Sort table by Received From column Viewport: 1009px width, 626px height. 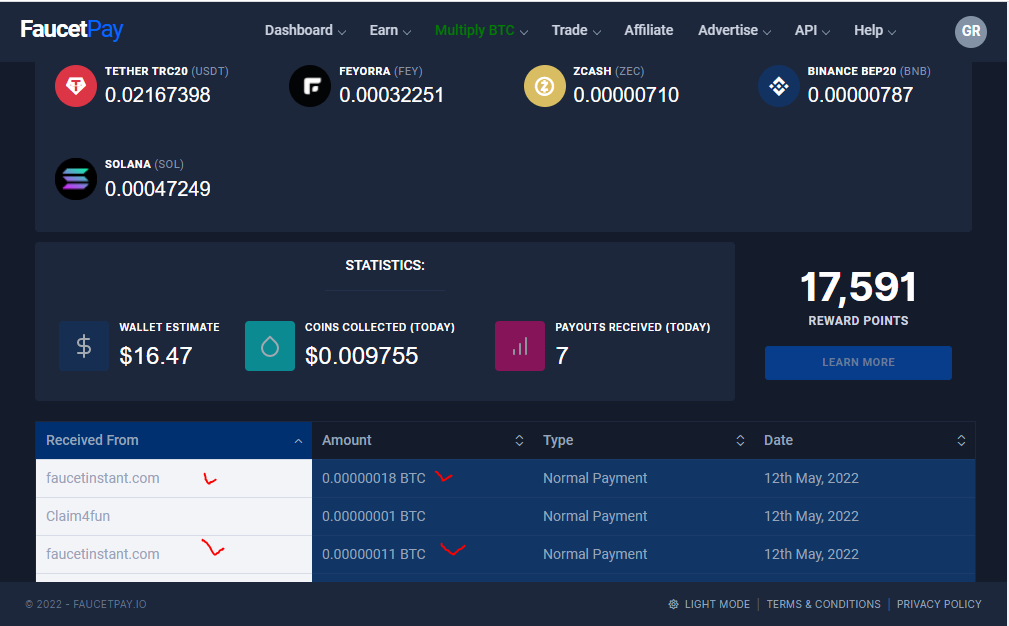pyautogui.click(x=174, y=440)
